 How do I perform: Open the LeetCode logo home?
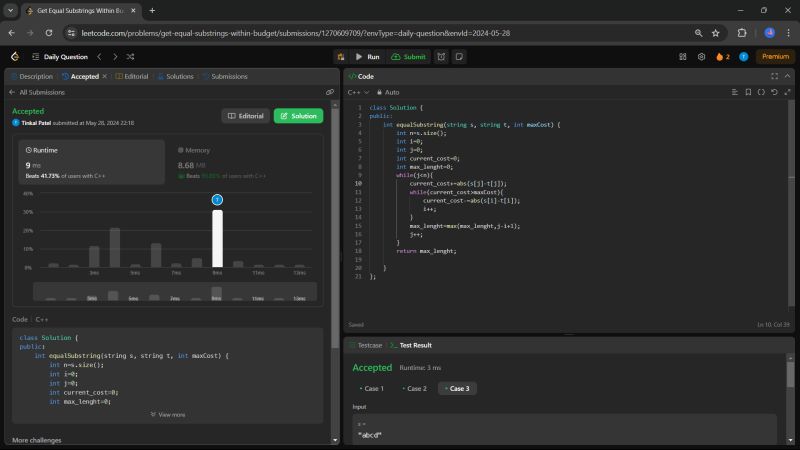[x=15, y=57]
